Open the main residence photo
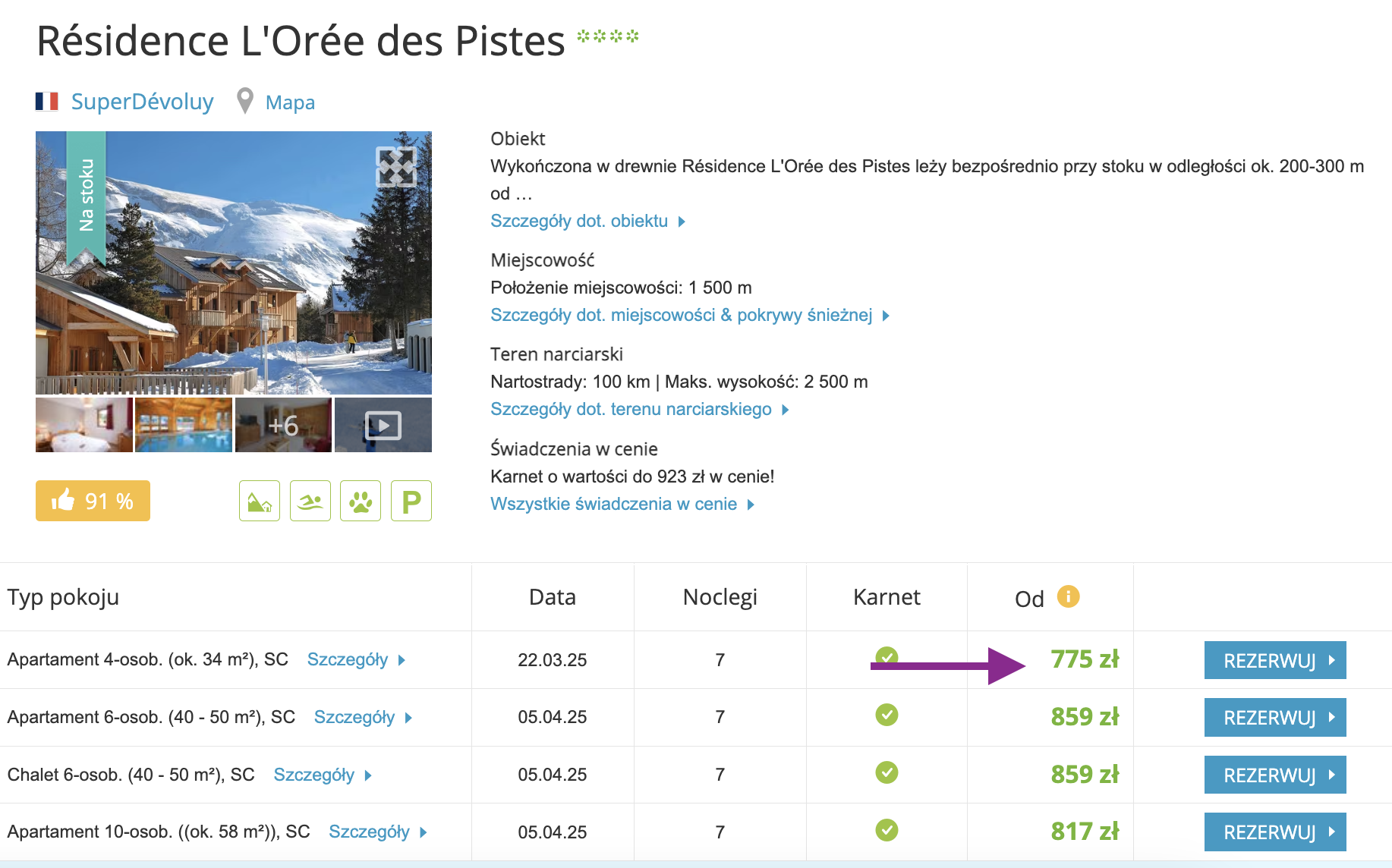The image size is (1392, 868). [234, 263]
